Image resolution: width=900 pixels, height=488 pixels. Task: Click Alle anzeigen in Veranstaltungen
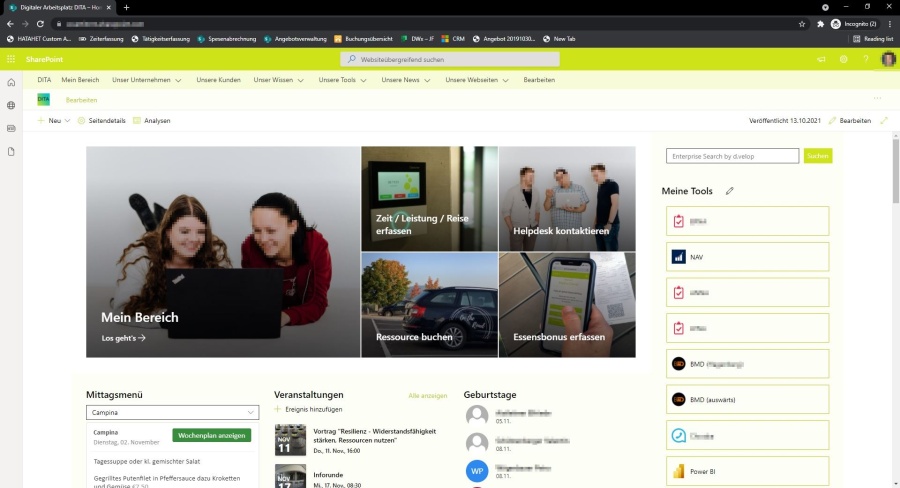428,396
